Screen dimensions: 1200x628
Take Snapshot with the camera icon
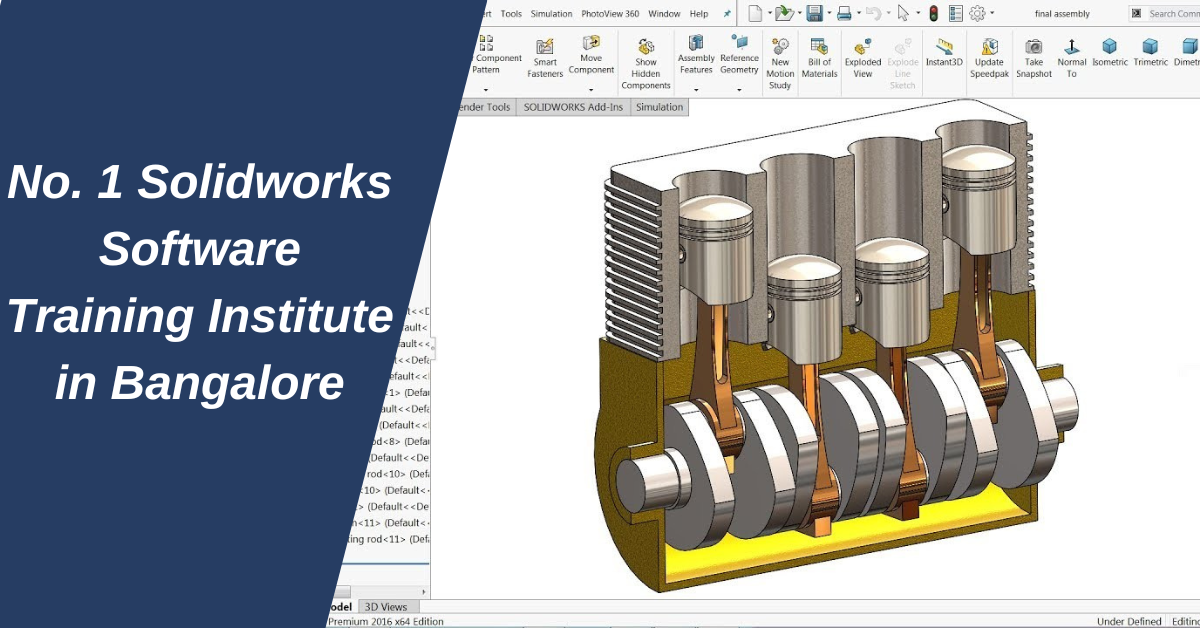pyautogui.click(x=1034, y=59)
